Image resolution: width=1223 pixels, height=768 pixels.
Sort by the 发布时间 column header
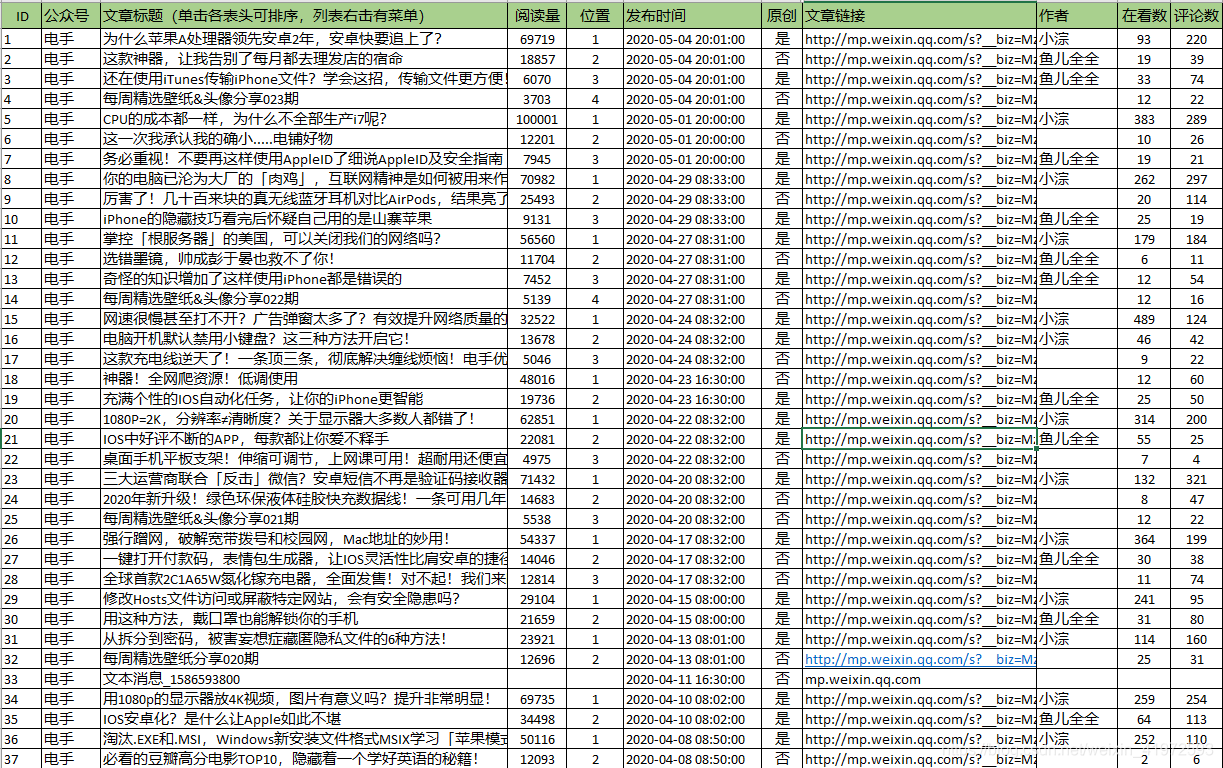692,17
